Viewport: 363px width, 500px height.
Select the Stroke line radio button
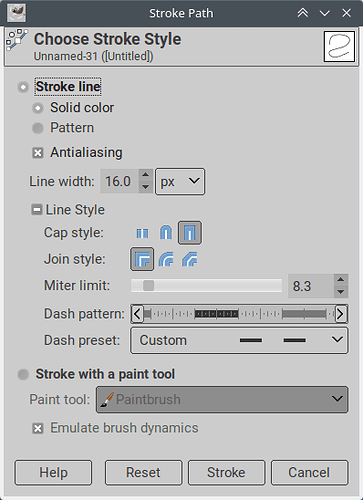(x=23, y=87)
